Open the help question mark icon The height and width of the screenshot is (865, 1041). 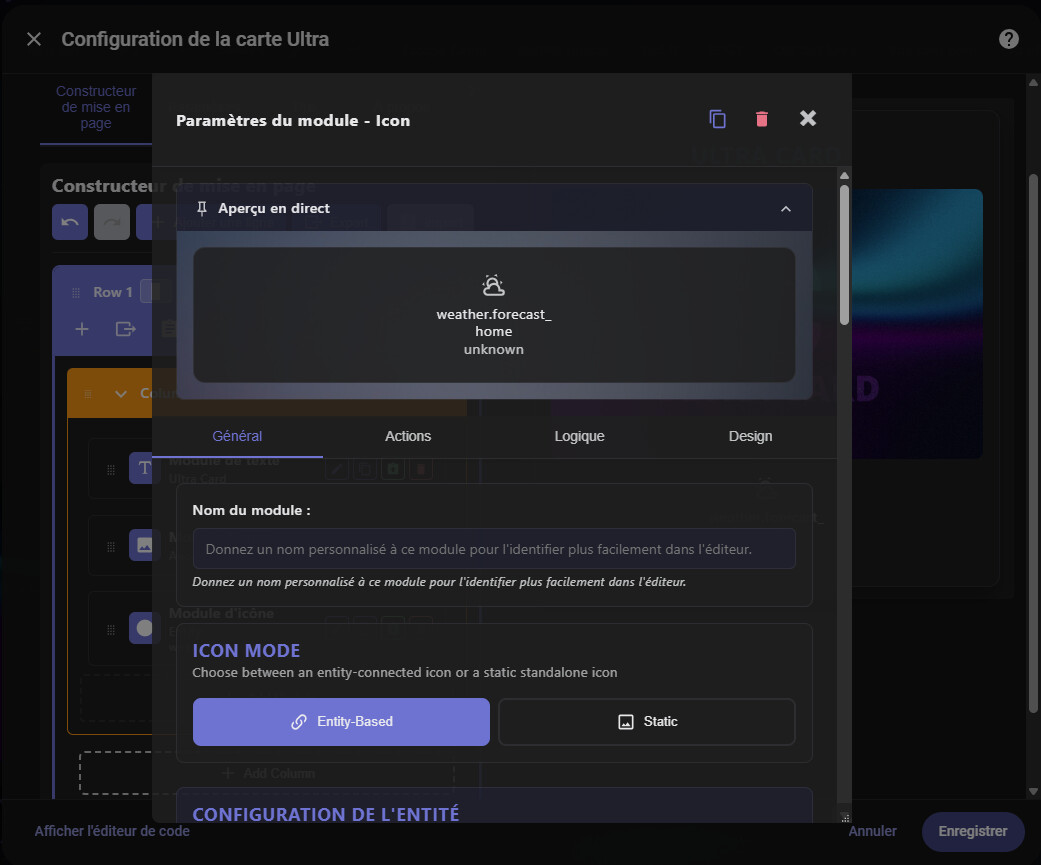click(x=1008, y=39)
